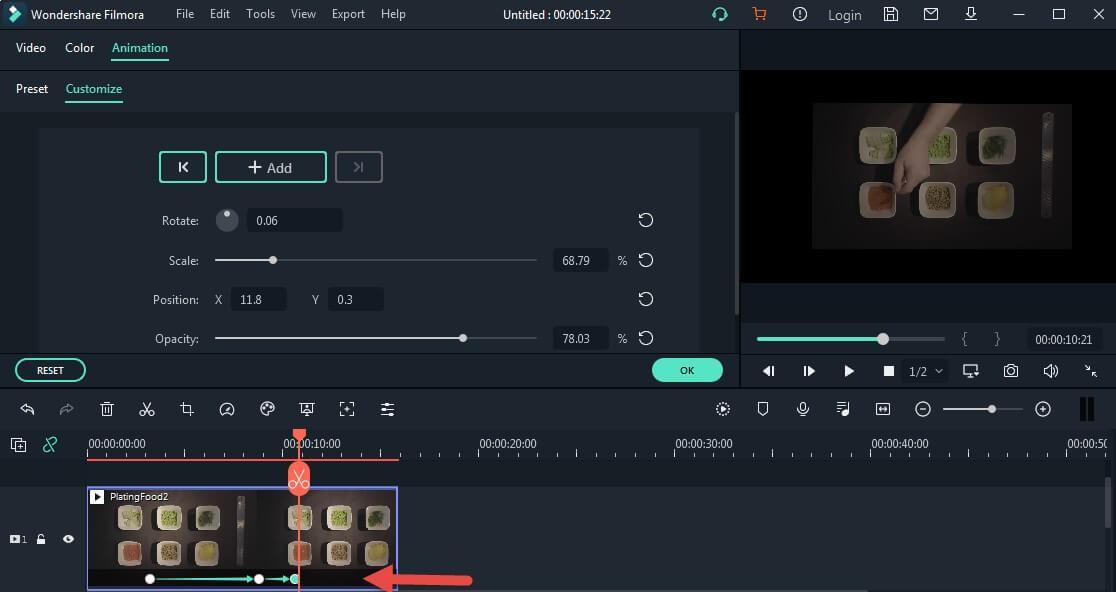Take a snapshot with the camera icon
Image resolution: width=1116 pixels, height=592 pixels.
(x=1011, y=371)
